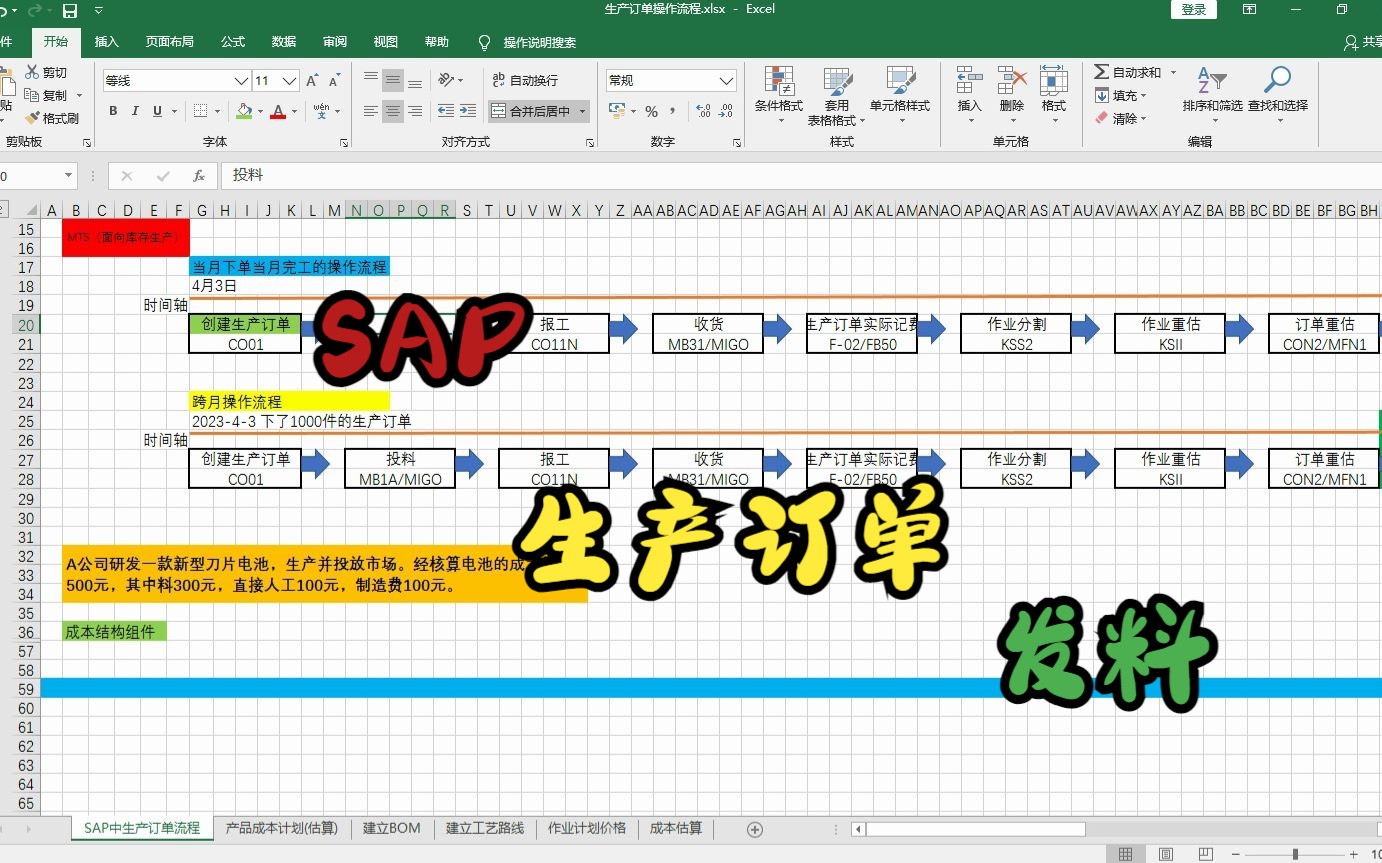Click the formula bar containing 投料
This screenshot has height=863, width=1382.
click(x=800, y=175)
